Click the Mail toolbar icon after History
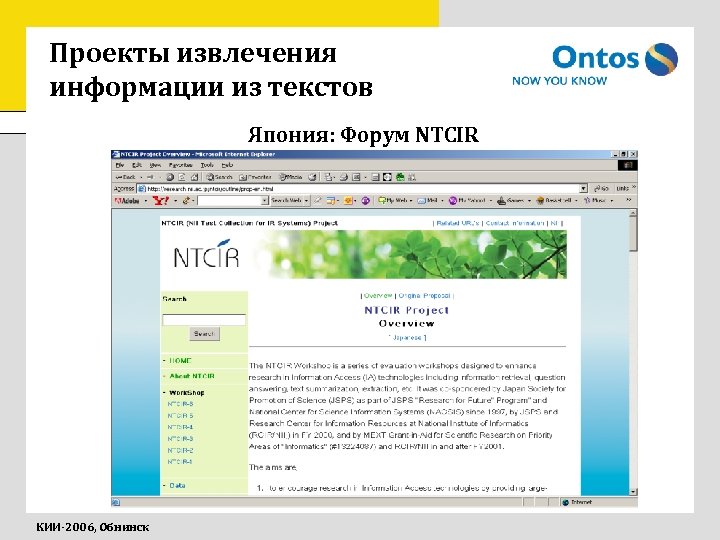The height and width of the screenshot is (540, 720). (328, 177)
